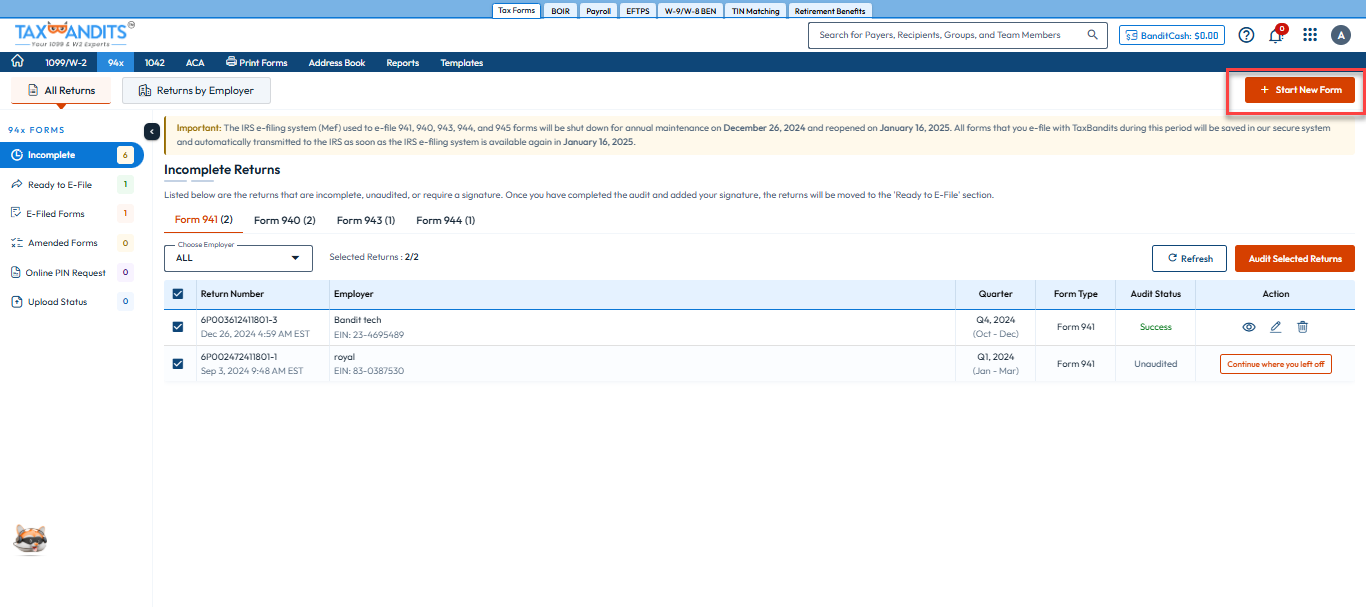Select Incomplete in the sidebar
The image size is (1366, 607).
71,155
